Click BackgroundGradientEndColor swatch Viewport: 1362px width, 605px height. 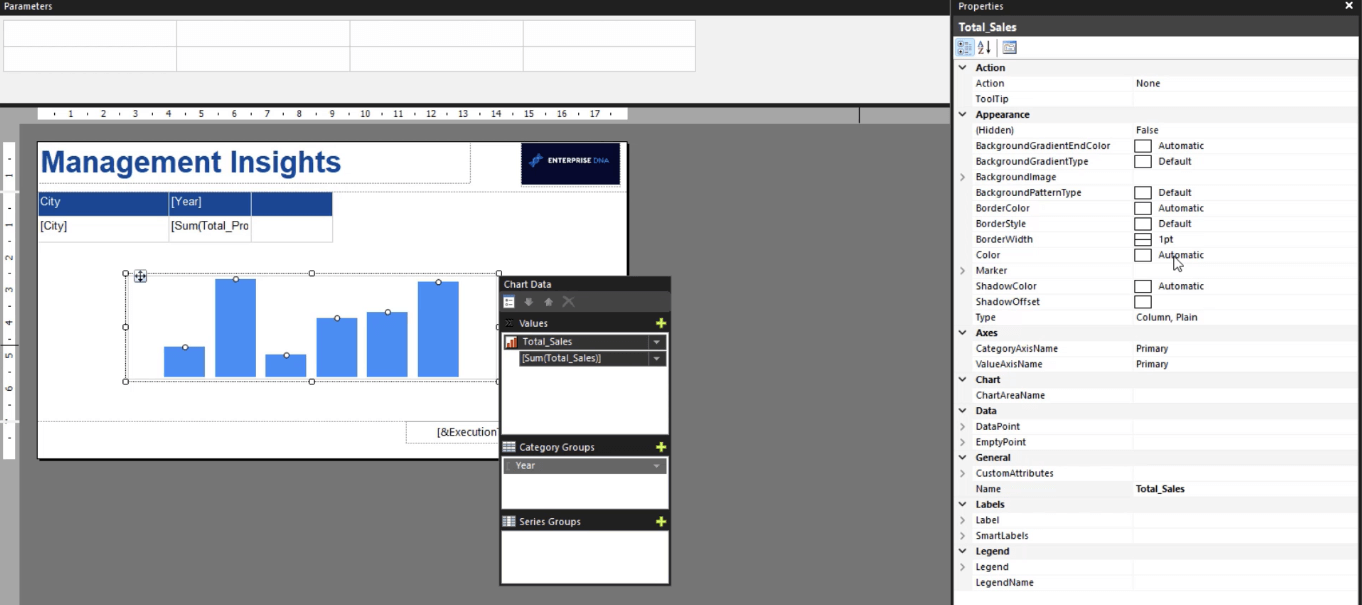[1143, 146]
